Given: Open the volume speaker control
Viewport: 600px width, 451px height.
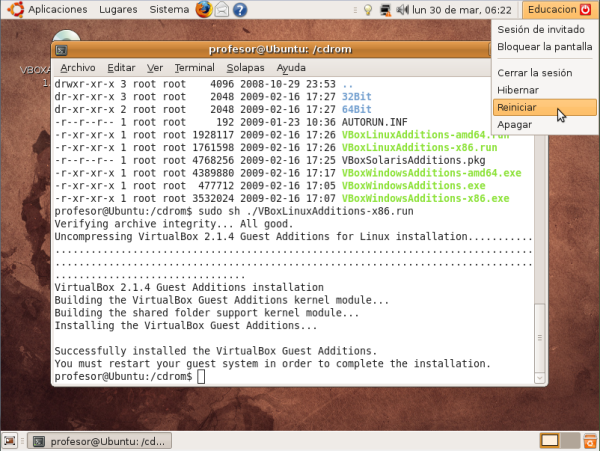Looking at the screenshot, I should click(402, 10).
